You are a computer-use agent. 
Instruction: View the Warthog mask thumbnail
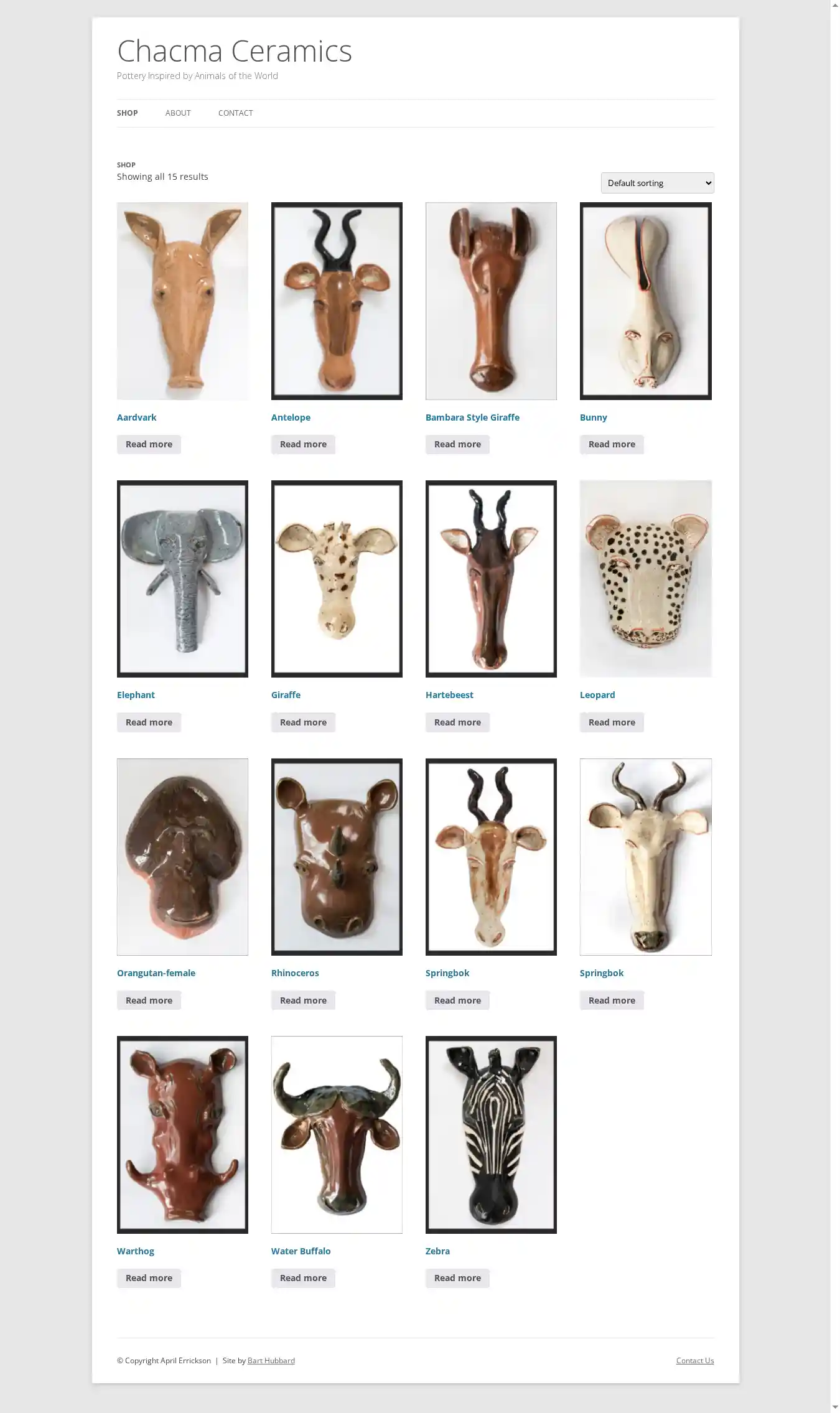pos(182,1134)
